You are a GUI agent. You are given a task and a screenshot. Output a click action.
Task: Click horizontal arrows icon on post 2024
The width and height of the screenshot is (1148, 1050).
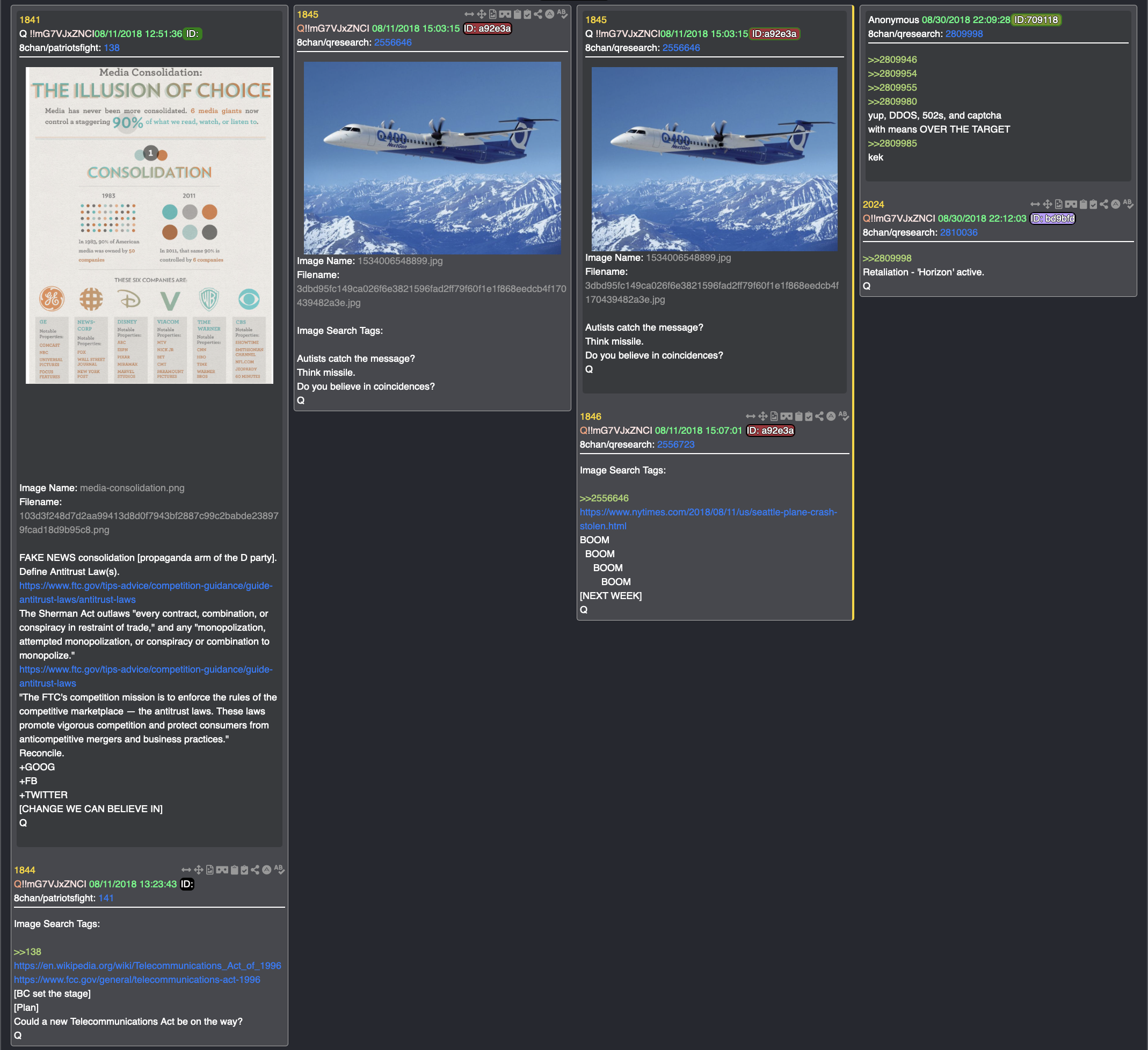[1035, 204]
